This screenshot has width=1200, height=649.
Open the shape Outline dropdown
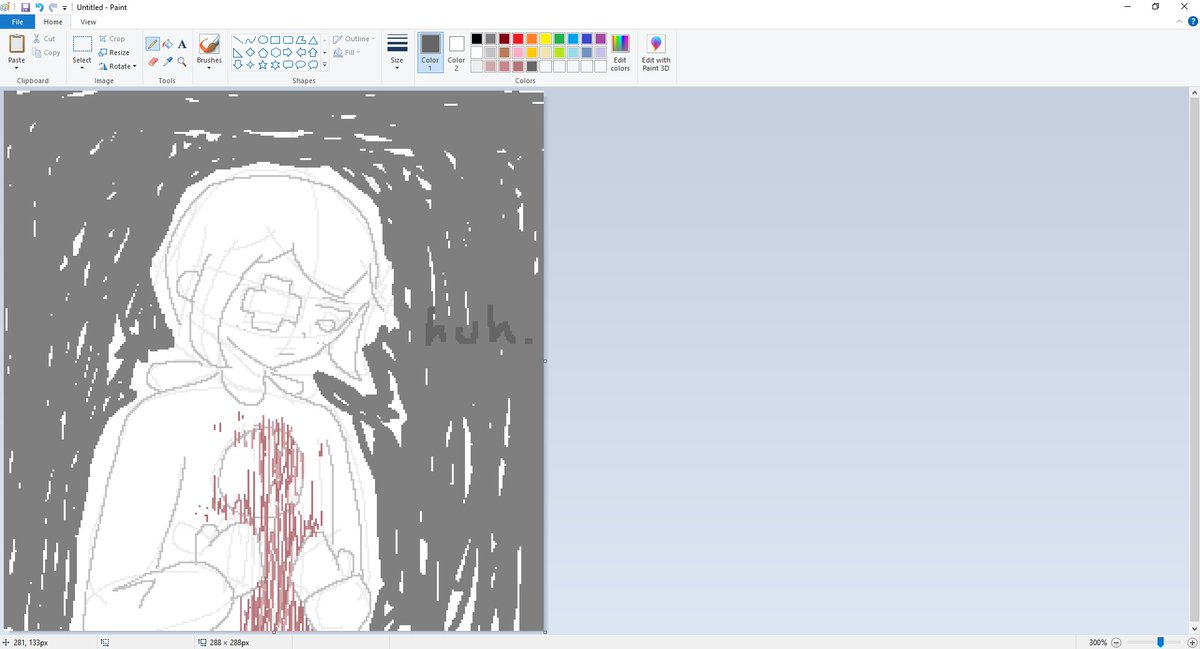tap(354, 39)
